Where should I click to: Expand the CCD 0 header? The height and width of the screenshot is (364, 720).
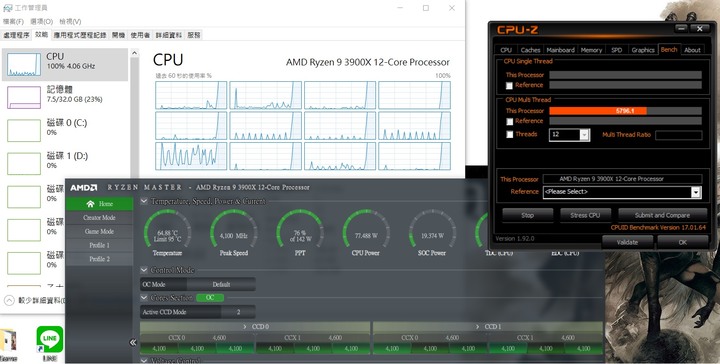[x=255, y=327]
